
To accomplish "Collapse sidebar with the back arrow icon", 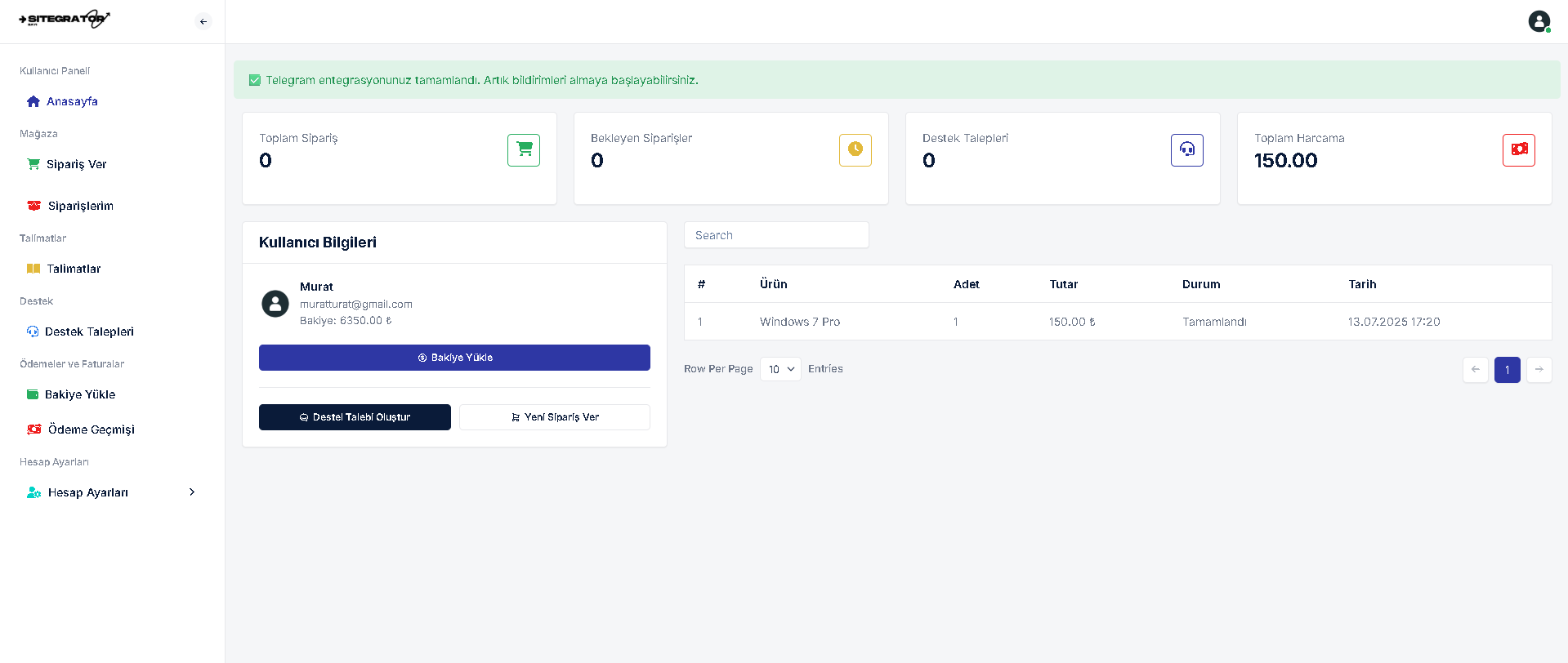I will (203, 22).
